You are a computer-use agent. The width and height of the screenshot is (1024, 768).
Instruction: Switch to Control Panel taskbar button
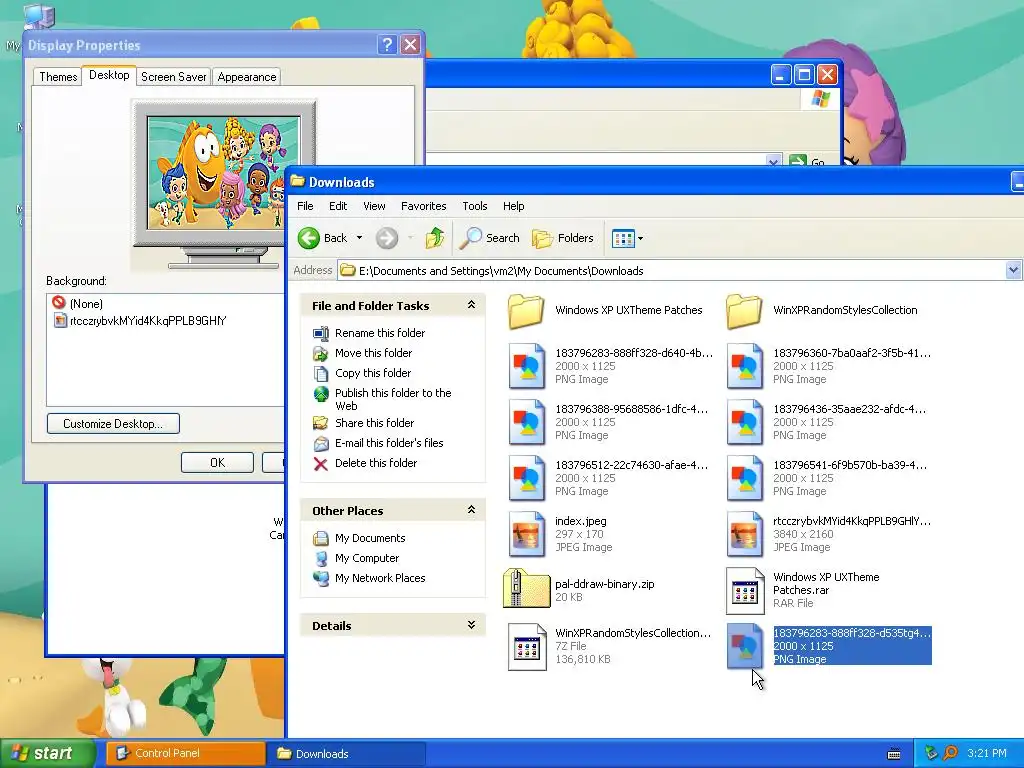pyautogui.click(x=185, y=753)
